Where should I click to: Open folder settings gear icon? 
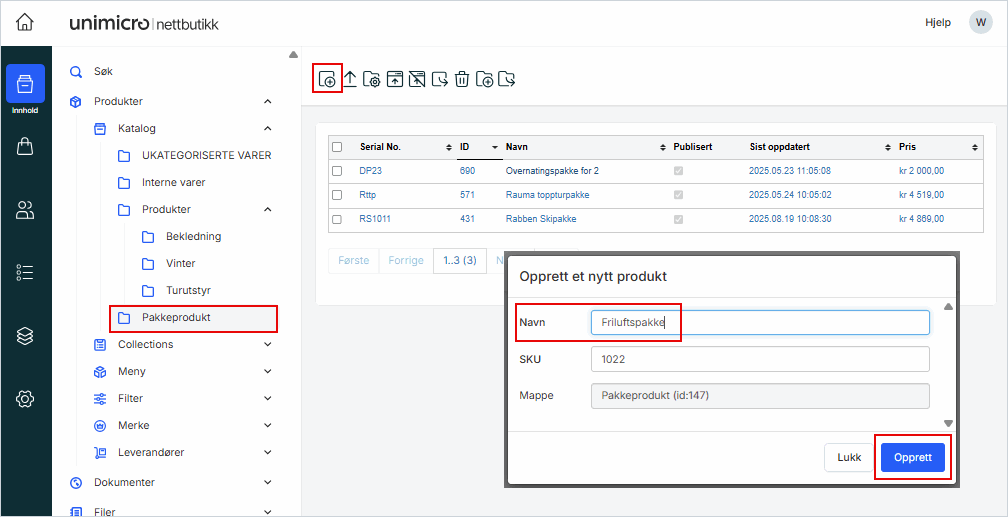pyautogui.click(x=372, y=79)
